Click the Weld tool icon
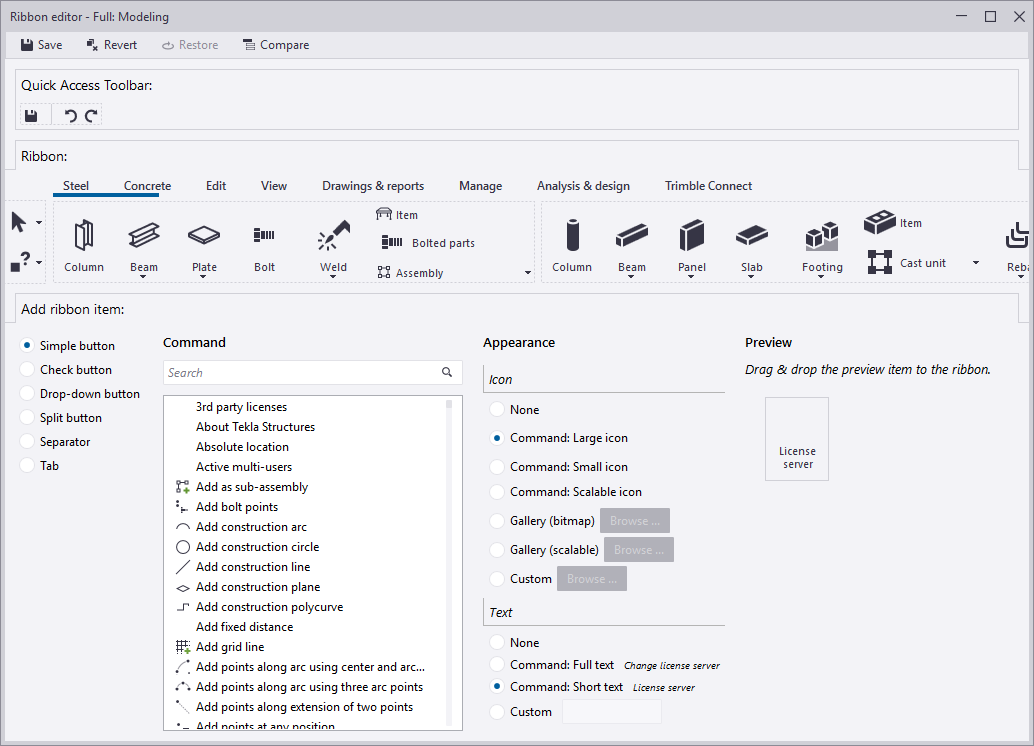 [333, 236]
